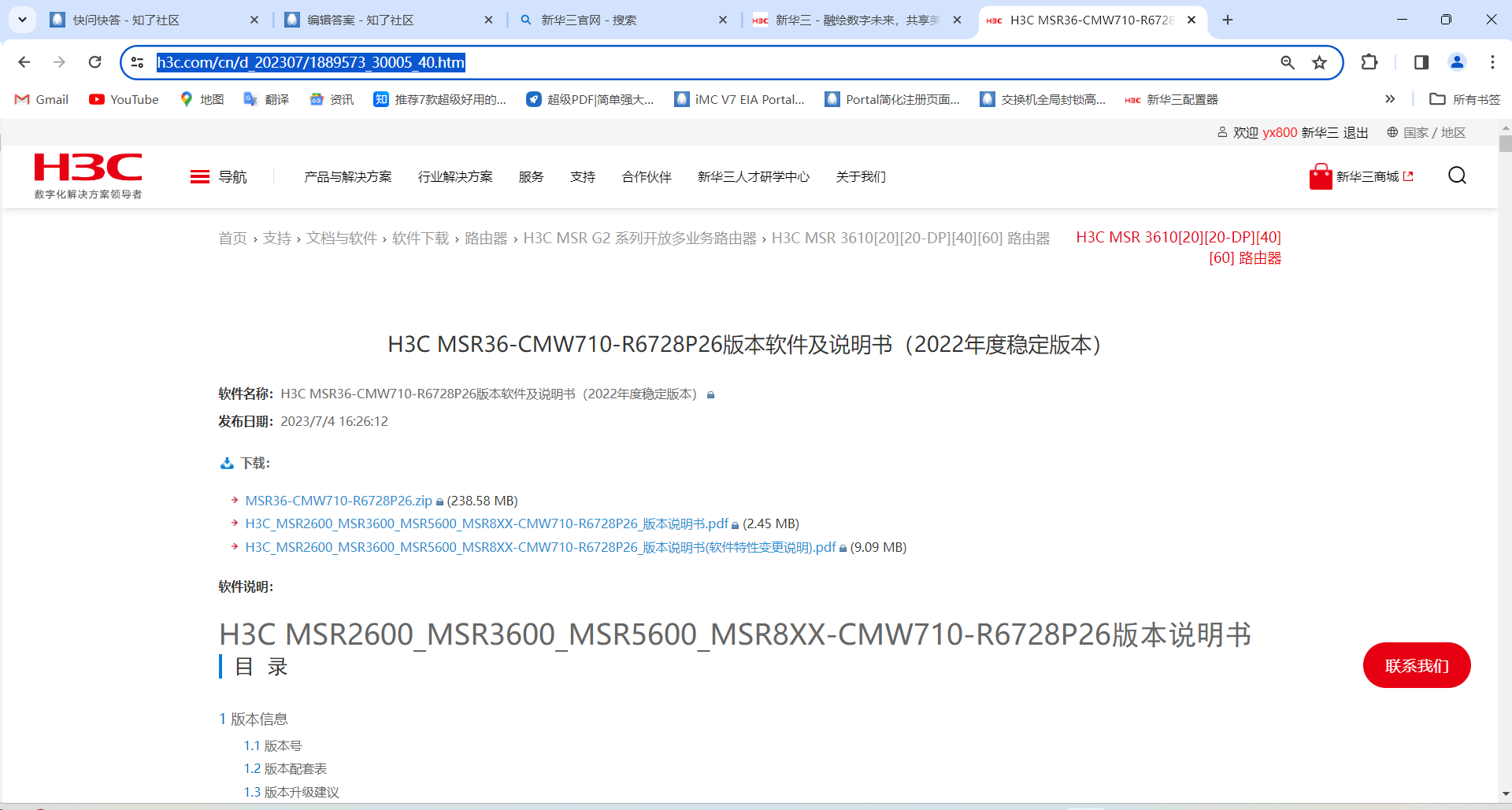This screenshot has height=810, width=1512.
Task: Reload the current page
Action: coord(94,62)
